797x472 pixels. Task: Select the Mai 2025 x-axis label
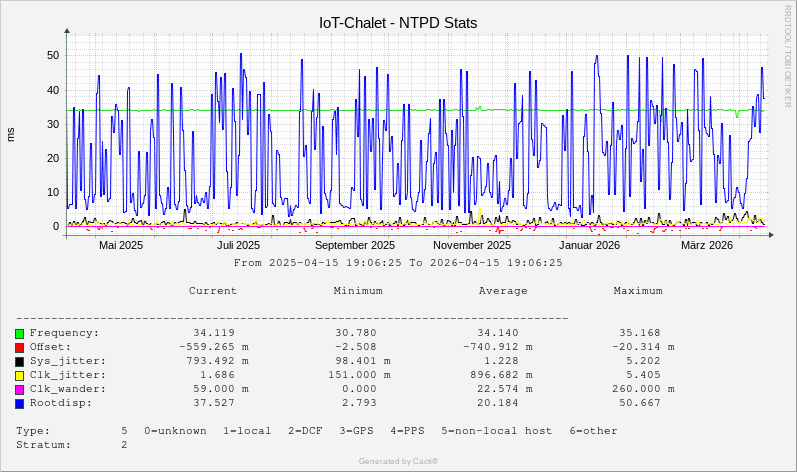coord(121,245)
